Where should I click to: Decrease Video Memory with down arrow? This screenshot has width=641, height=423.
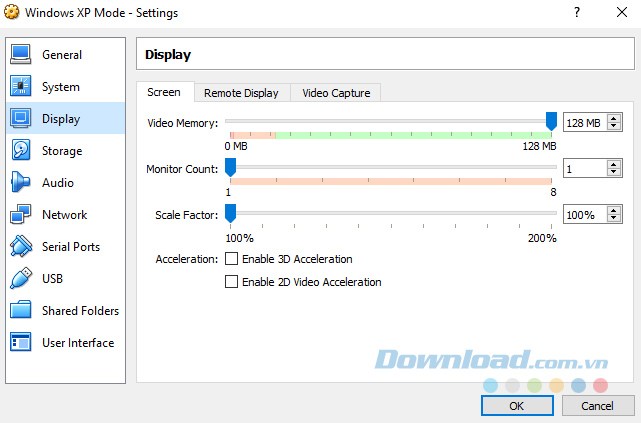pyautogui.click(x=614, y=126)
